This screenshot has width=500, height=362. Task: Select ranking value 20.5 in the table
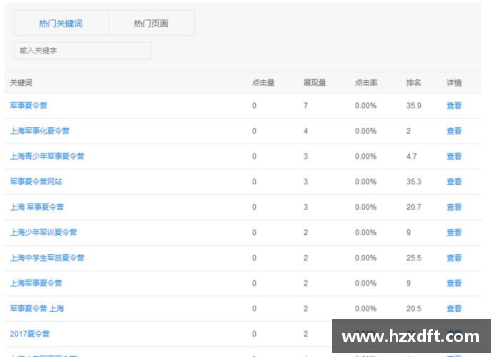coord(414,308)
